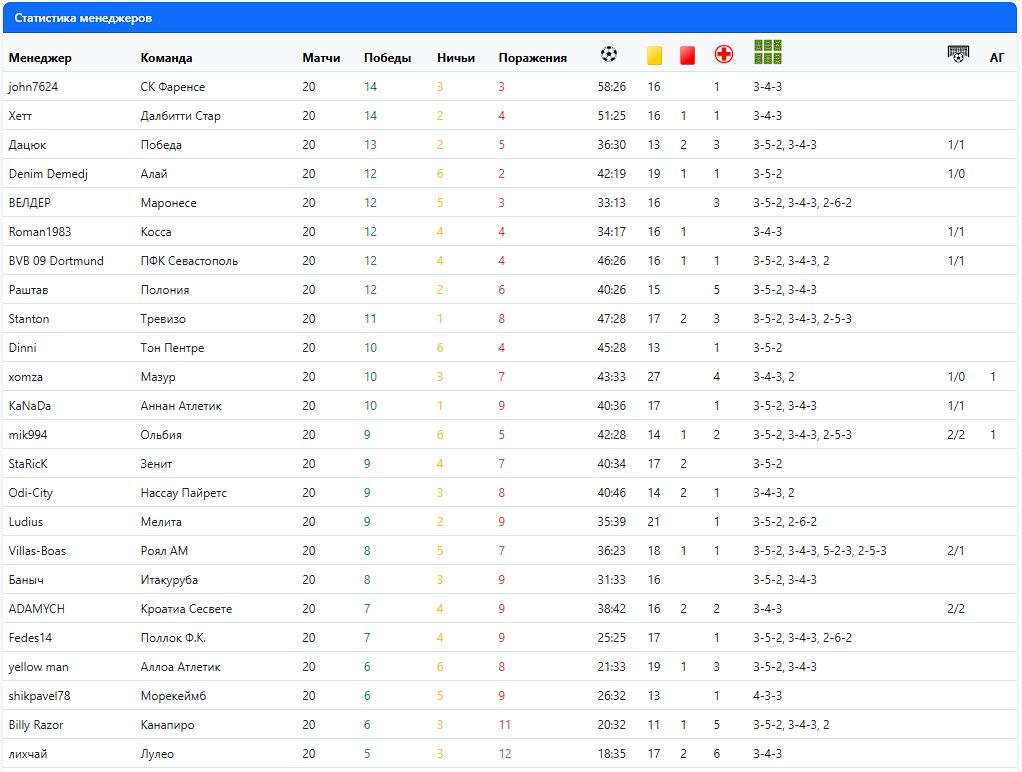Click the Поражения column header
Viewport: 1022px width, 772px height.
coord(532,58)
